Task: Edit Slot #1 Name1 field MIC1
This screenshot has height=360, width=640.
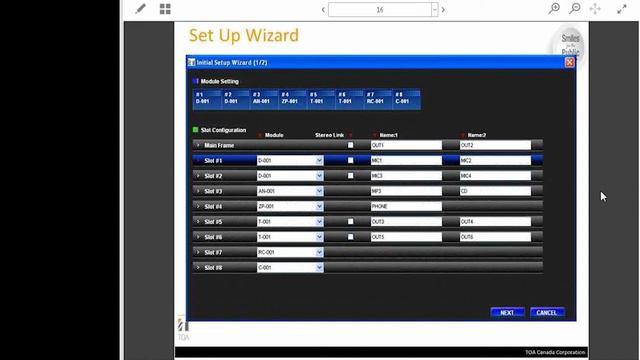Action: [406, 160]
